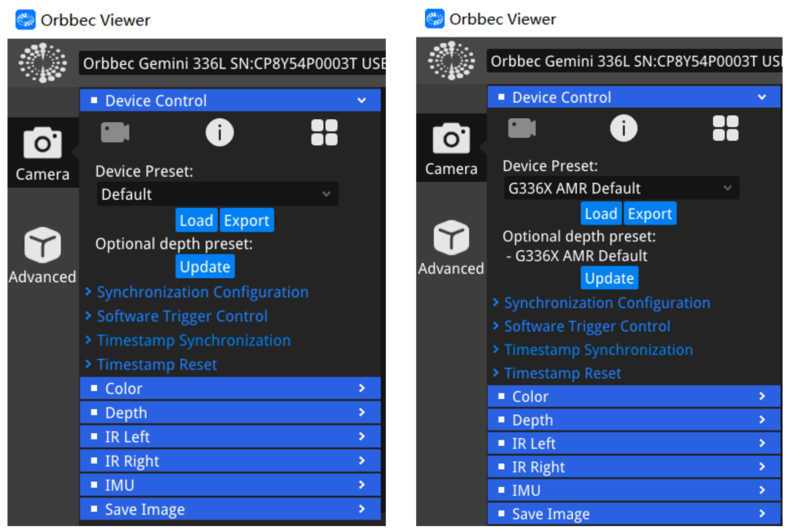Open the Advanced cube tab in the left viewer
Screen dimensions: 792x532
pos(42,255)
